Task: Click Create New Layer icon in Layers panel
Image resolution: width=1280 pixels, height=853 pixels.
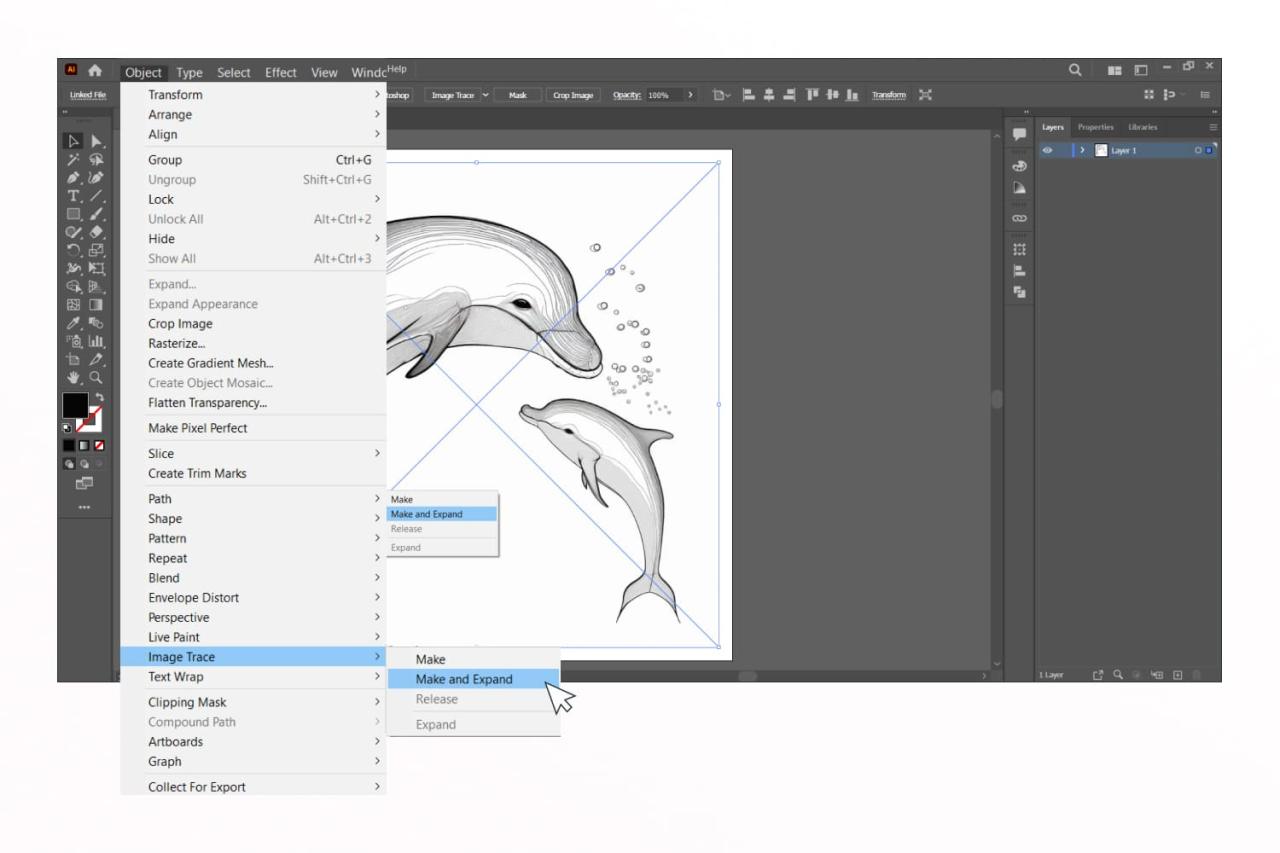Action: tap(1177, 675)
